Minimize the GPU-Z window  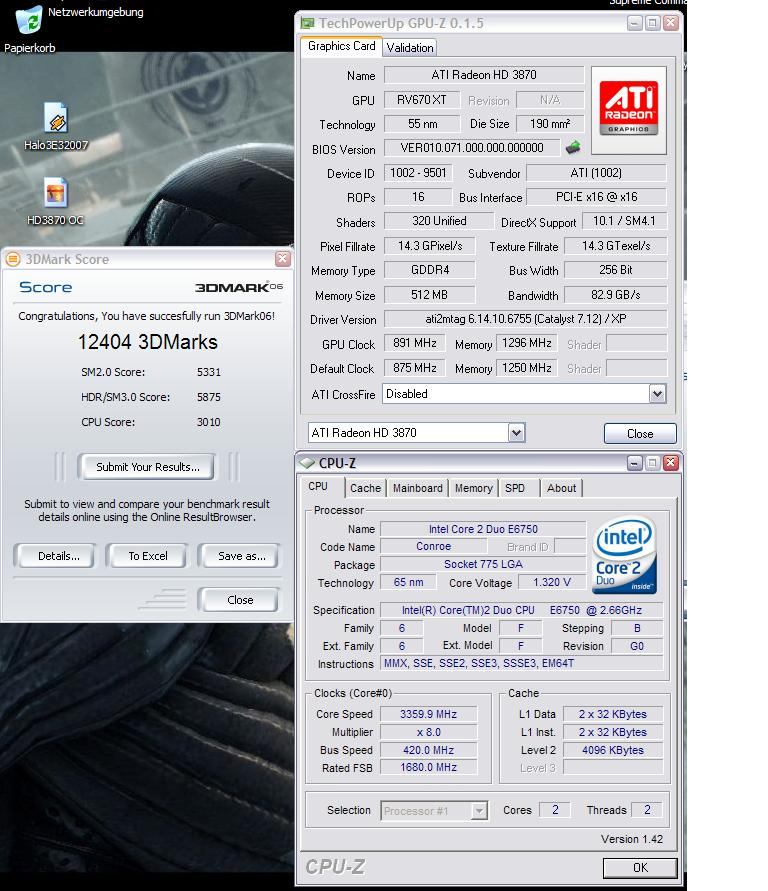point(635,23)
